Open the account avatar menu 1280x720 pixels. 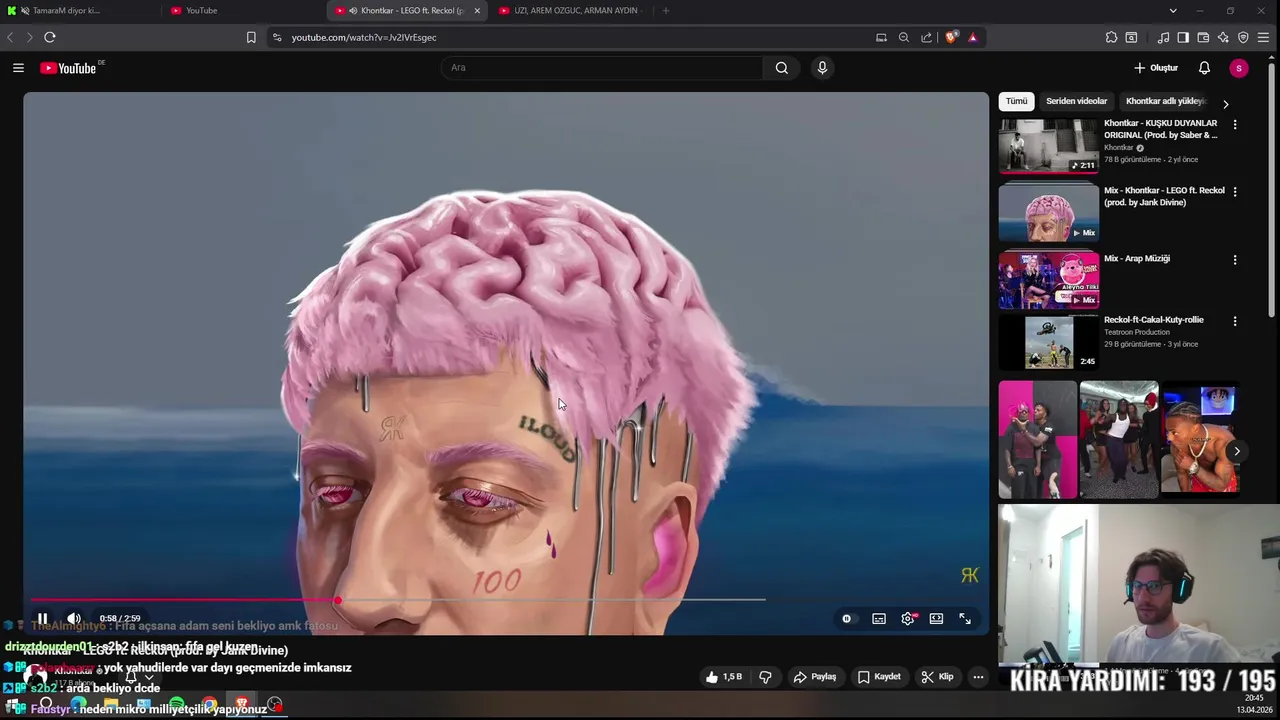click(x=1239, y=68)
